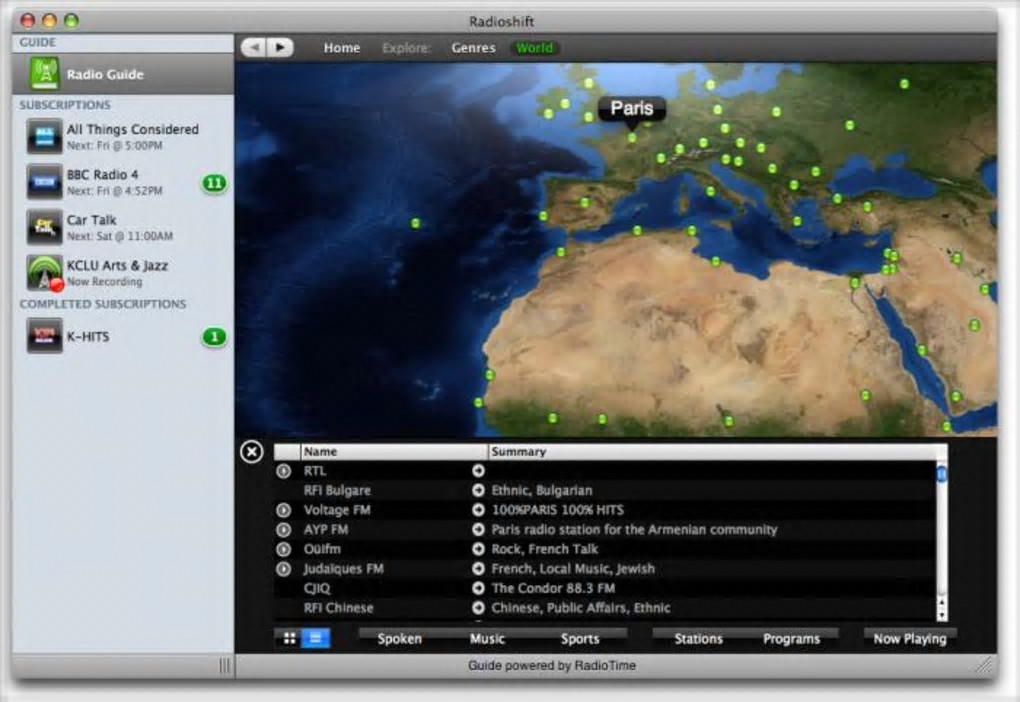Click the plus icon for Voltage FM
Viewport: 1020px width, 702px height.
[478, 509]
